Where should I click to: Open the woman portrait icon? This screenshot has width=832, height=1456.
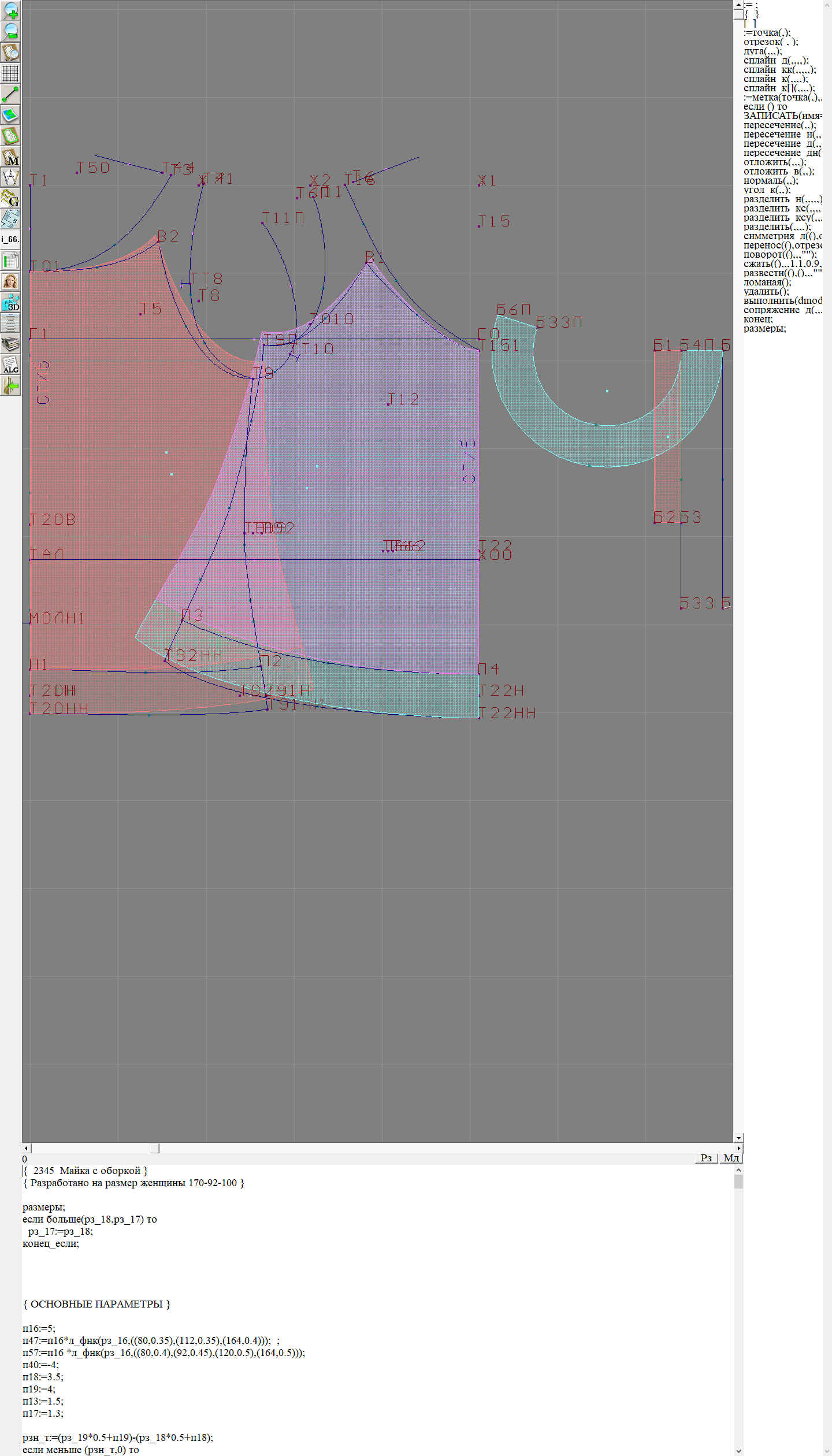[10, 281]
